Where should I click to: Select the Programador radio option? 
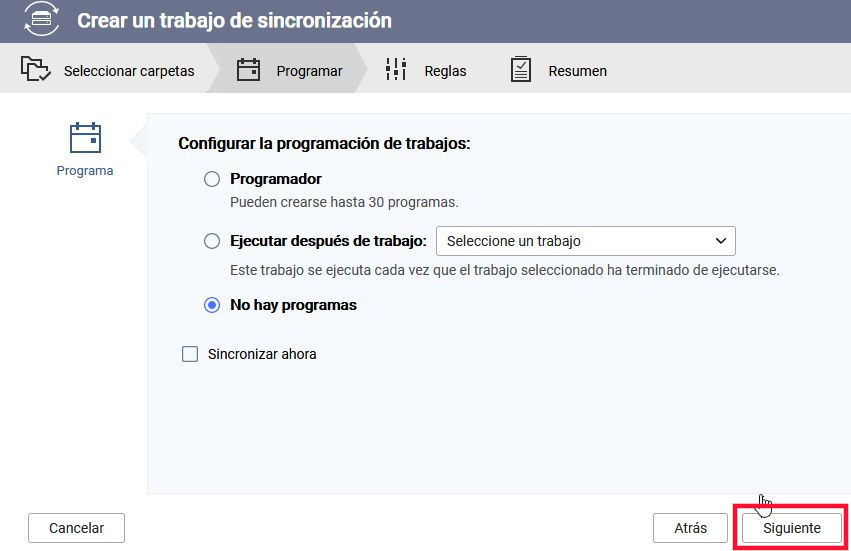click(212, 179)
